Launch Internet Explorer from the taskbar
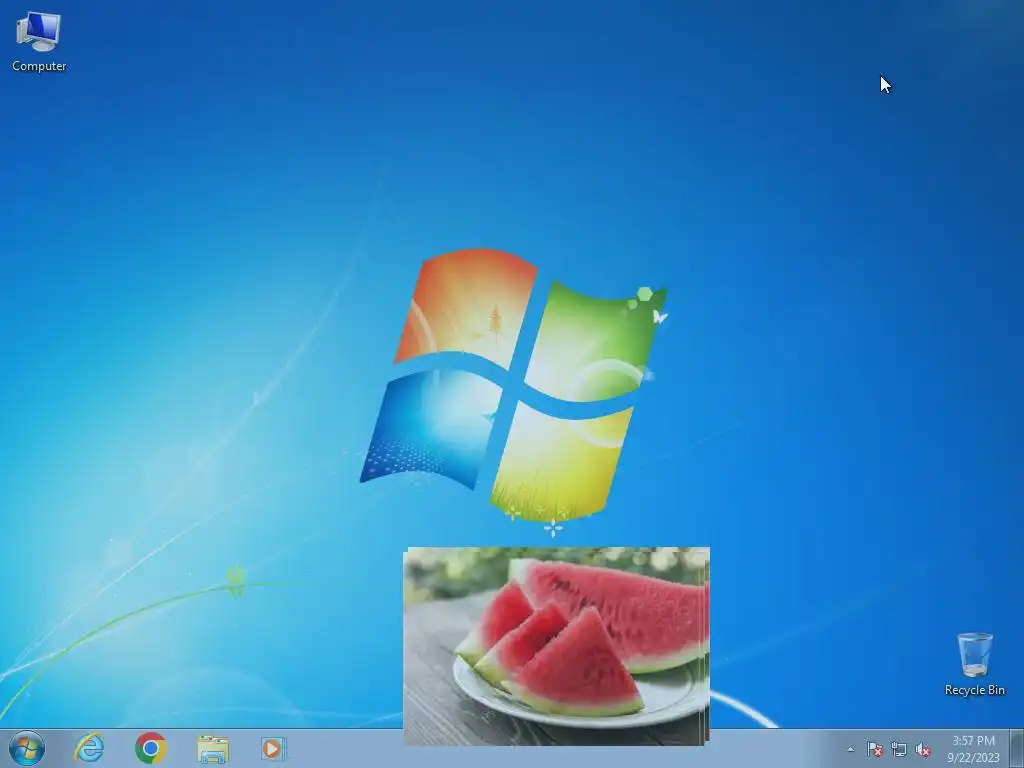Viewport: 1024px width, 768px height. point(89,748)
